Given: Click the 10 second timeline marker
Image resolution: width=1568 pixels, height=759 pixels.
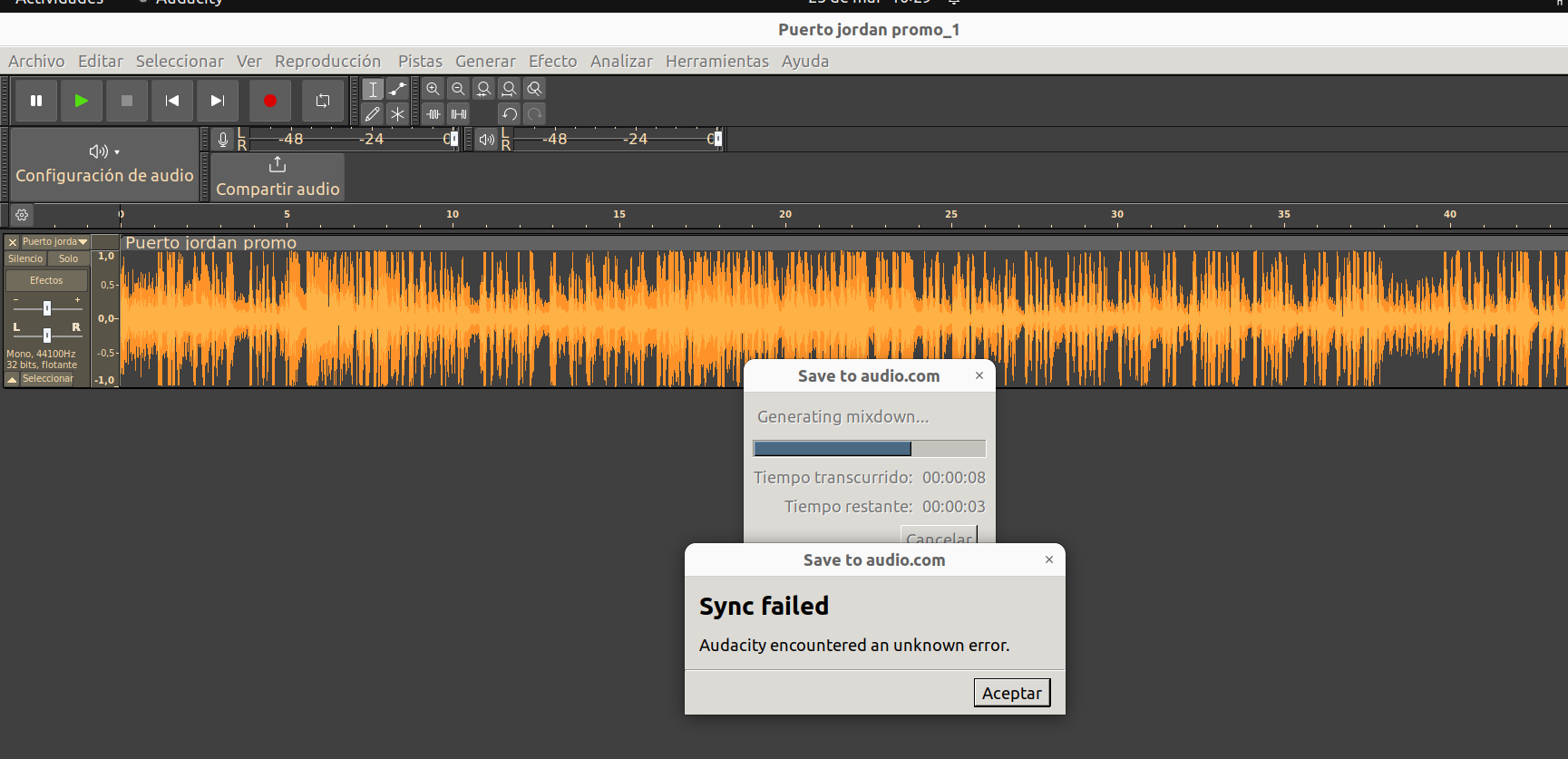Looking at the screenshot, I should pyautogui.click(x=453, y=214).
